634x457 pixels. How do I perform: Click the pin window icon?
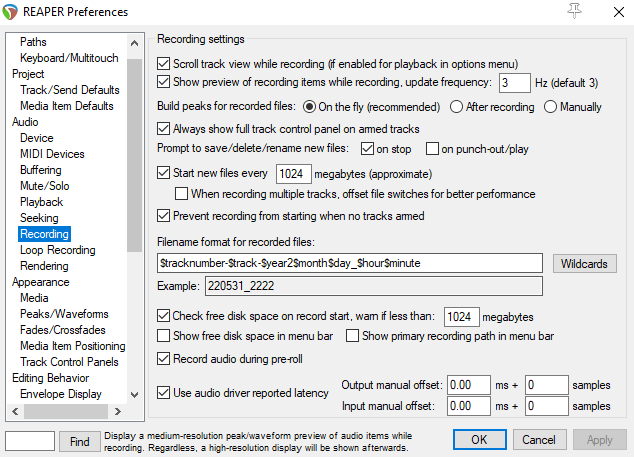pos(574,11)
